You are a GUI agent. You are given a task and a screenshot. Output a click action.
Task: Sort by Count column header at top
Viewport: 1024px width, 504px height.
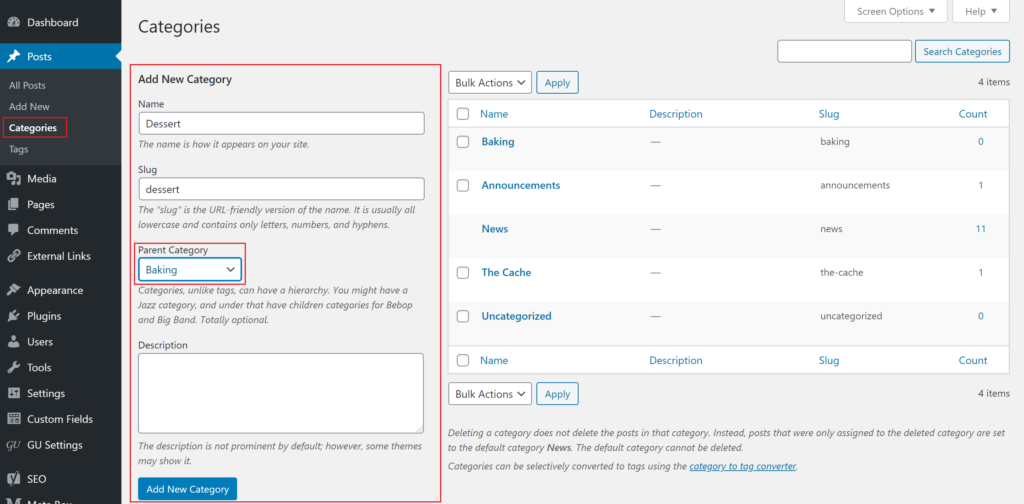[x=973, y=114]
